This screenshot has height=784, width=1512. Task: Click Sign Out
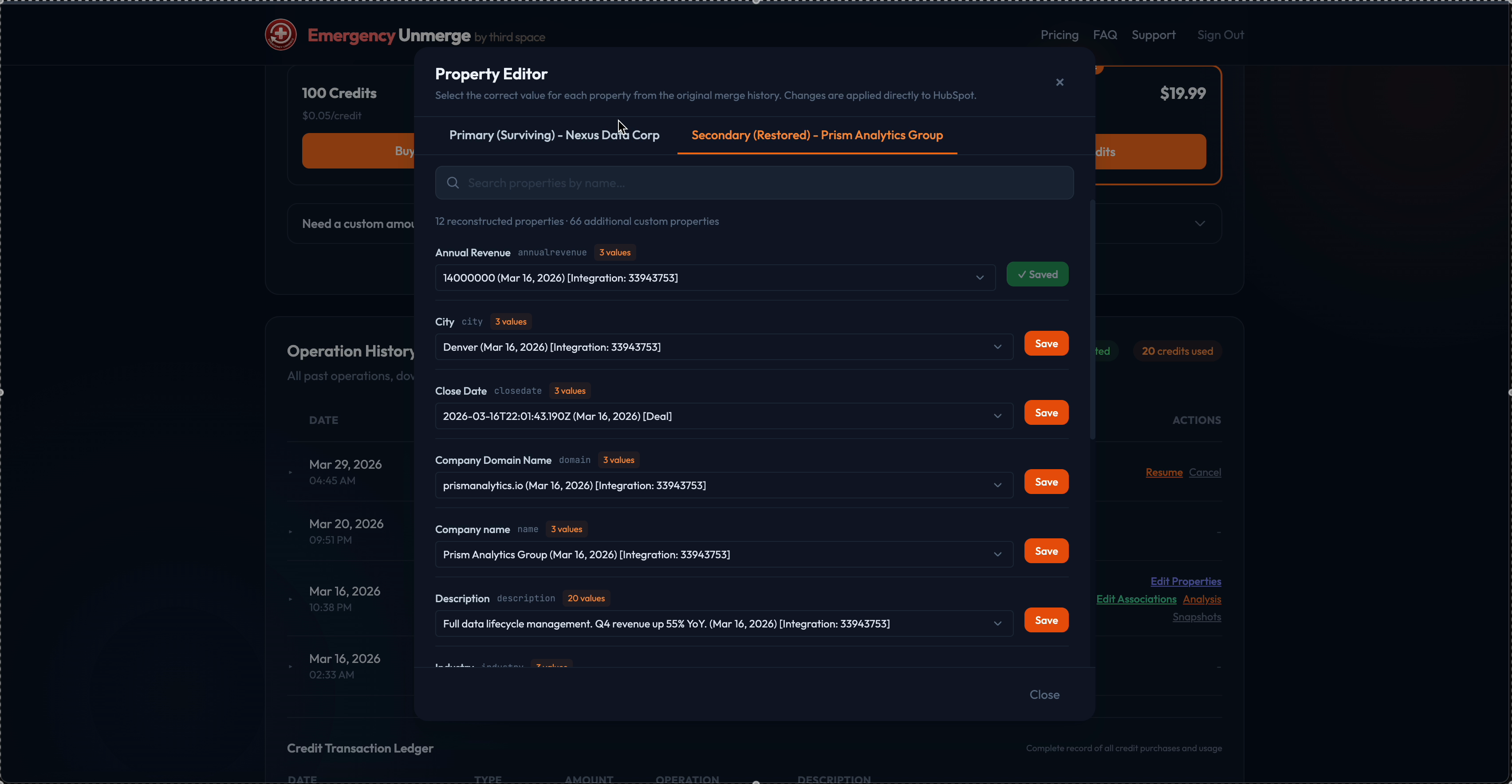click(1220, 35)
